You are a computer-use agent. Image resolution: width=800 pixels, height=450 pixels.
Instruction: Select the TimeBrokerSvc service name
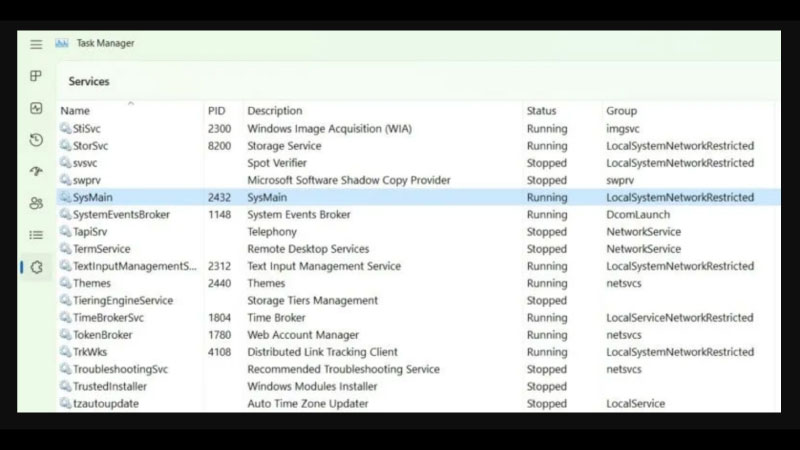coord(108,317)
